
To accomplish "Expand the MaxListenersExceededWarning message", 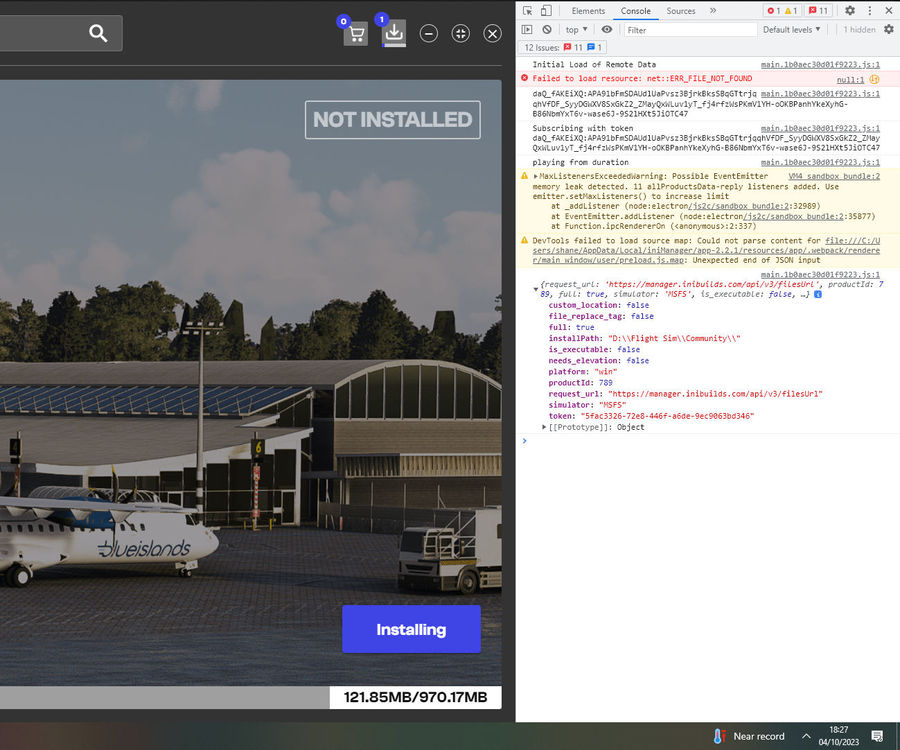I will click(x=536, y=176).
